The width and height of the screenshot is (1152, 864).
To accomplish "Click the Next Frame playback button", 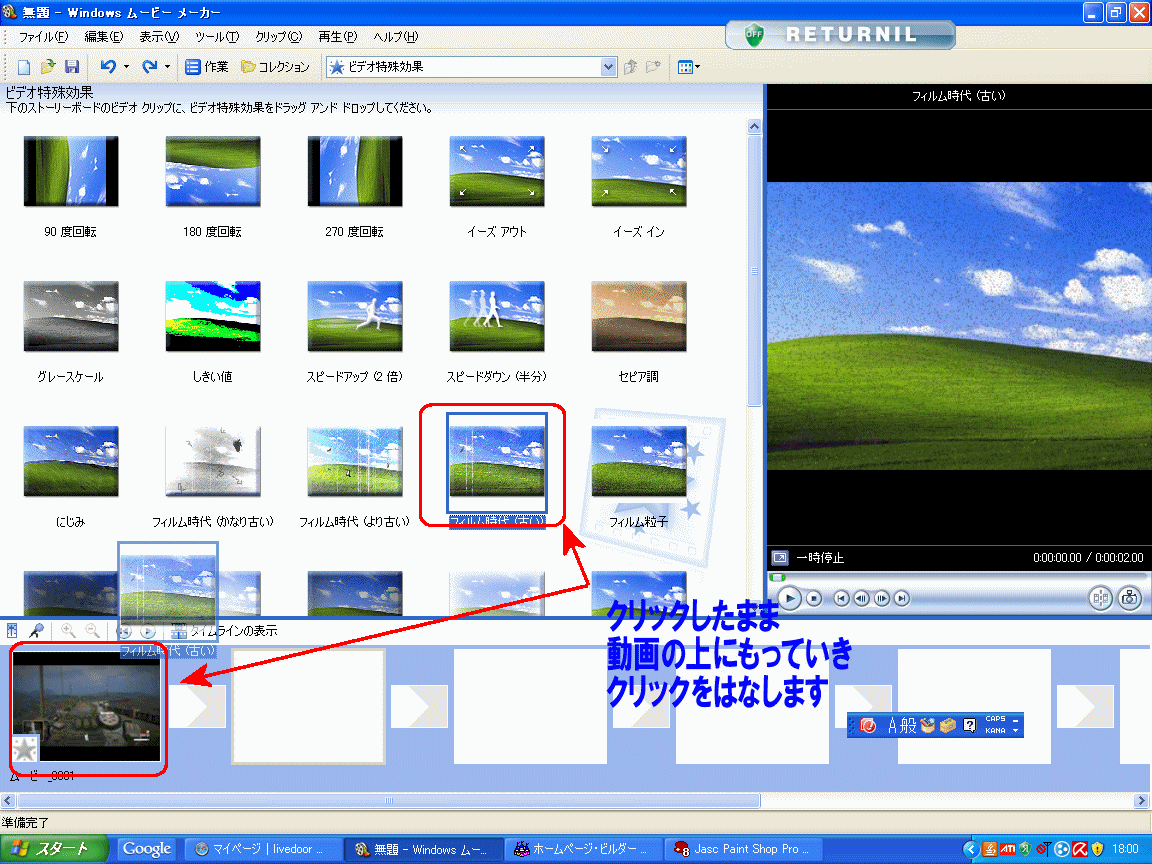I will click(882, 598).
